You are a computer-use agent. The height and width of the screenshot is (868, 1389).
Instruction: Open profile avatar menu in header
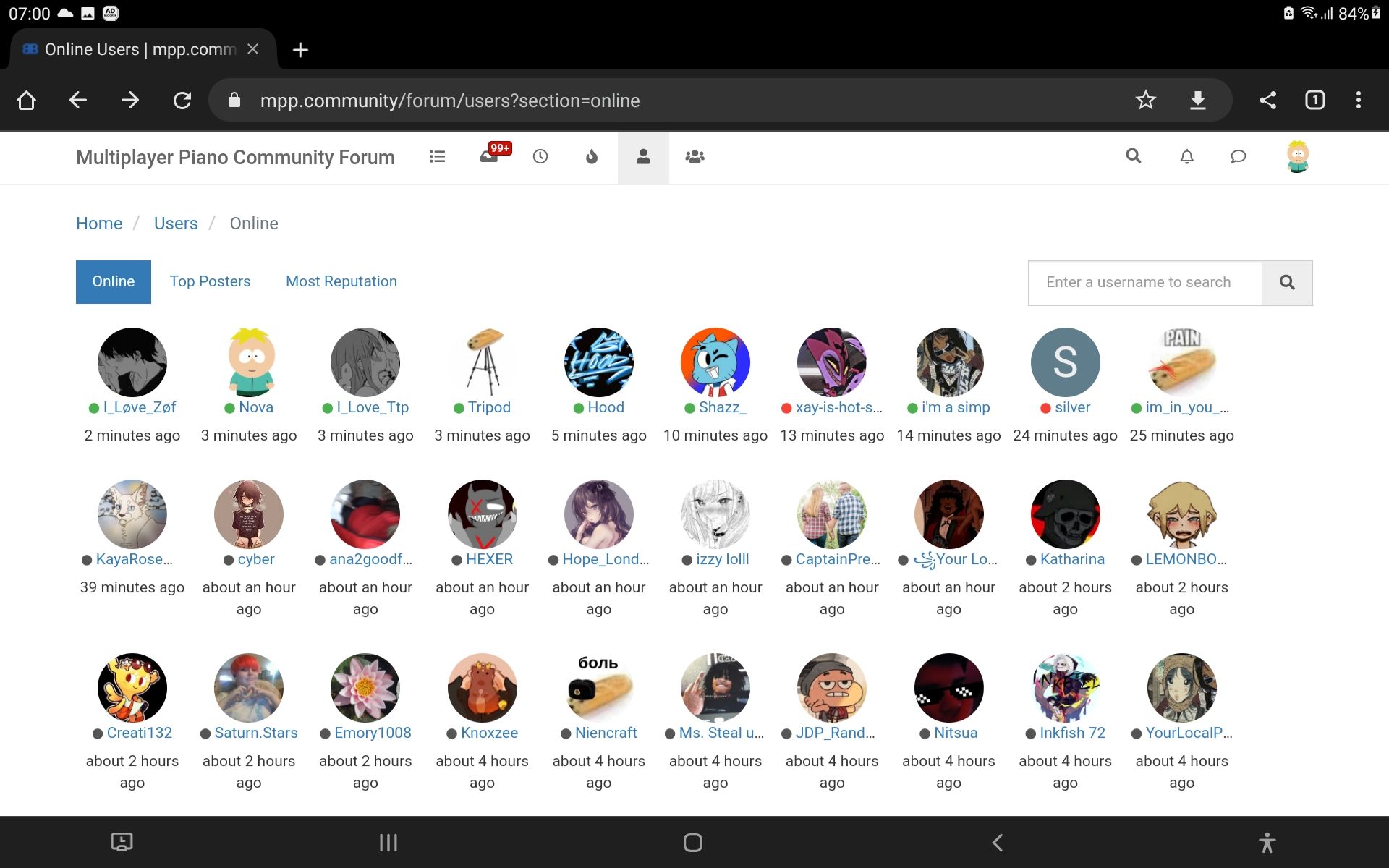[1298, 156]
